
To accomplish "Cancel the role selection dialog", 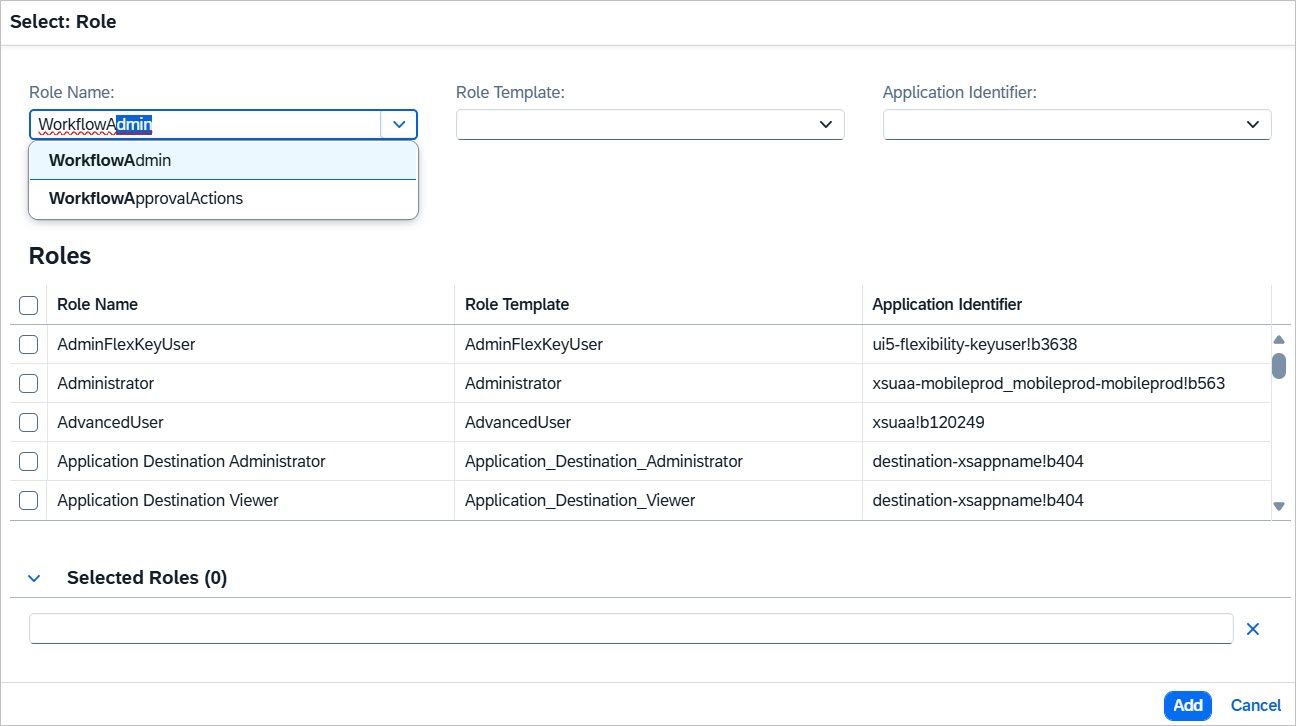I will [x=1255, y=705].
